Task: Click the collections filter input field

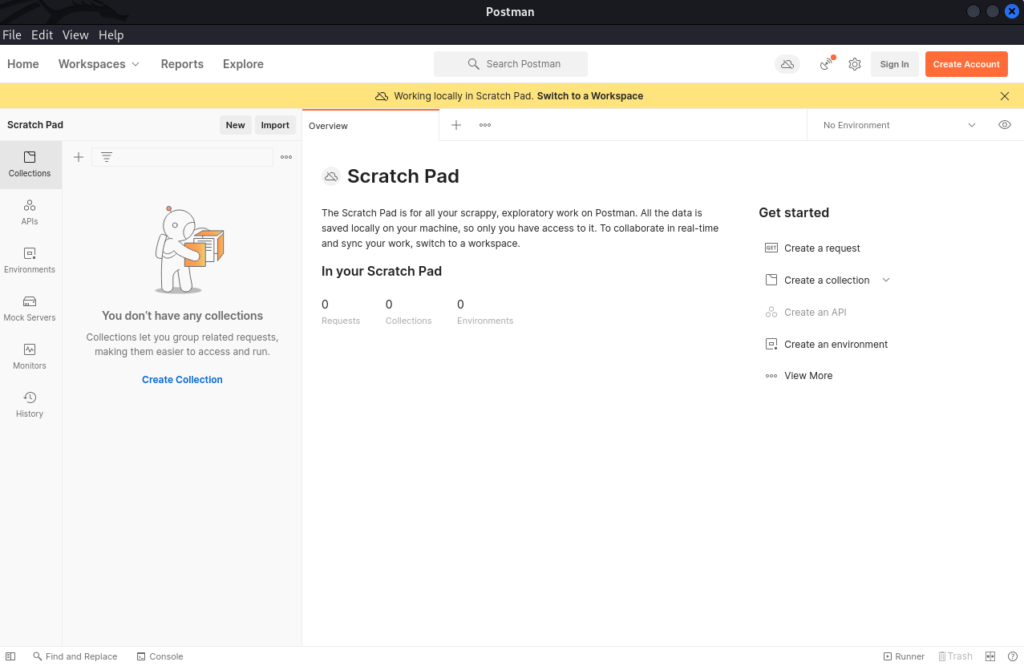Action: click(182, 157)
